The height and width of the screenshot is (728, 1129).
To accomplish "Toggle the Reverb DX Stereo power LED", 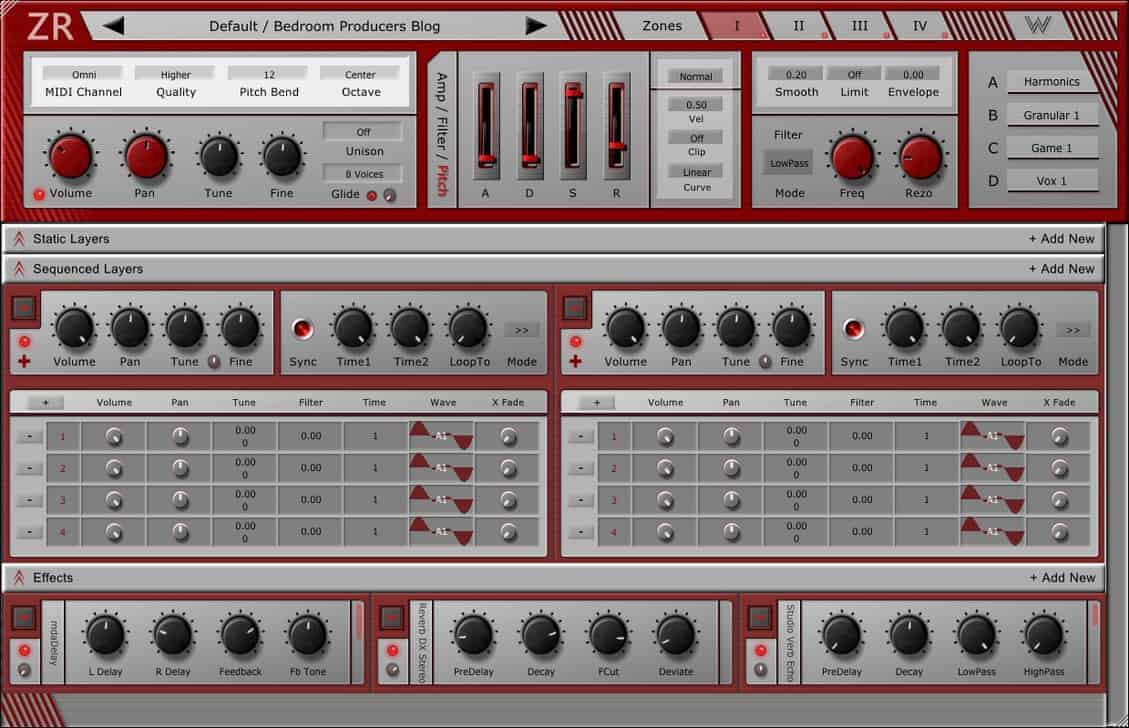I will 392,650.
